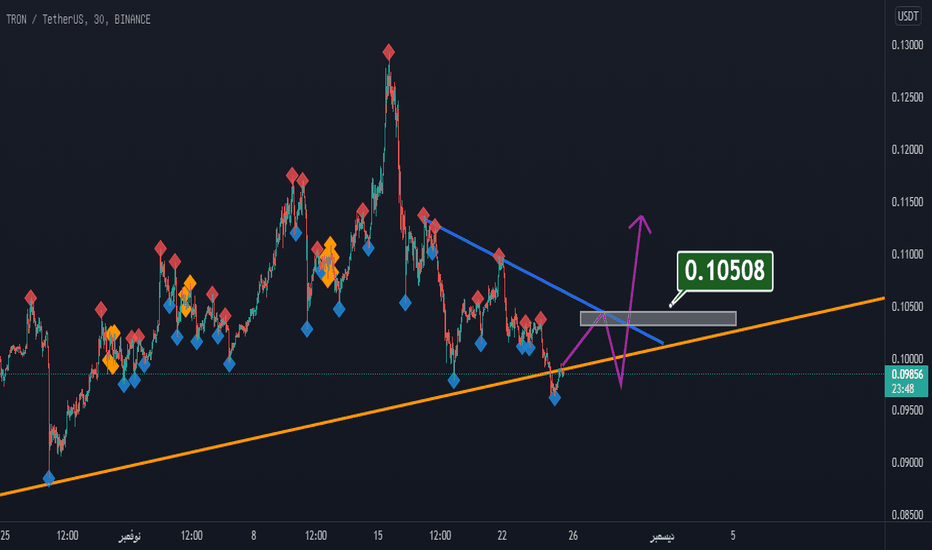Click the 0.10500 price axis label

[x=907, y=307]
